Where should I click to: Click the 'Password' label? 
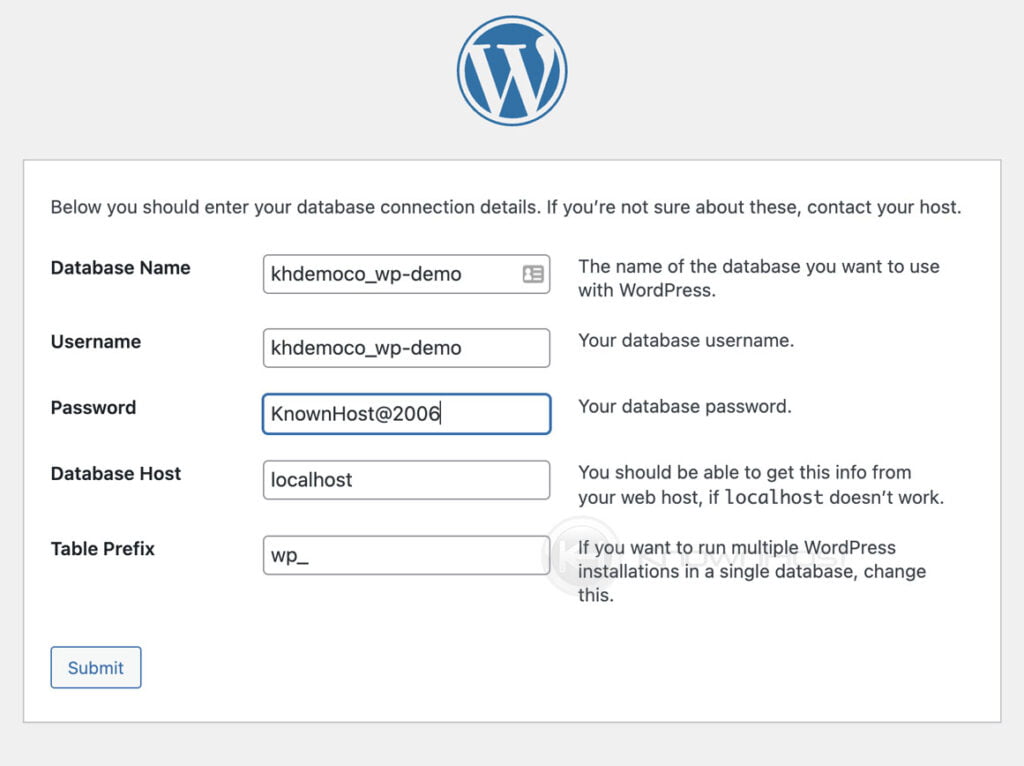[x=93, y=407]
